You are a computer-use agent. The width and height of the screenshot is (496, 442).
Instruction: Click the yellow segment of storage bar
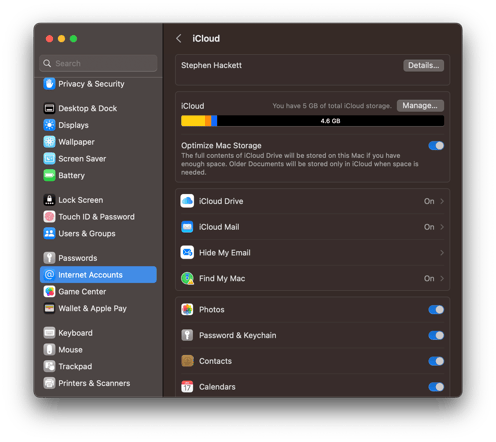point(193,121)
